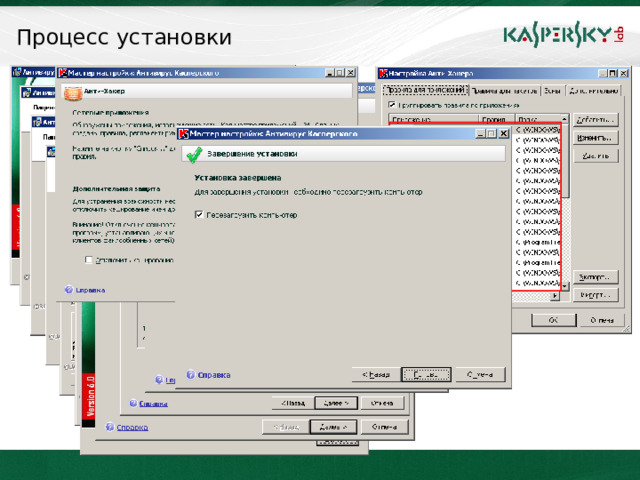Enable the Отключить кэширование checkbox in Anti-Hacker wizard
Screen dimensions: 640x480
click(x=89, y=260)
